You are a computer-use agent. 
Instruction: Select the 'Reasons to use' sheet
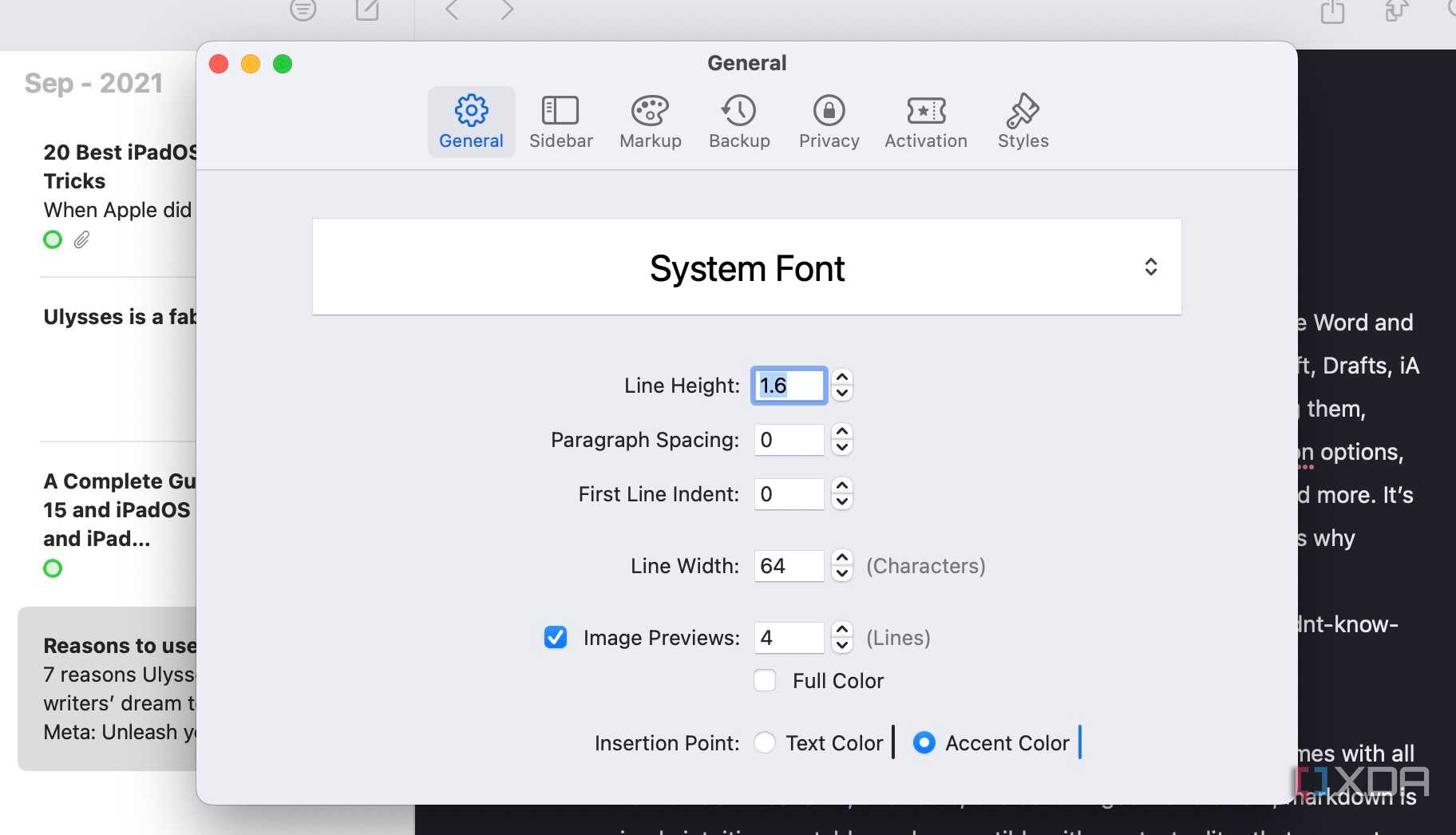tap(108, 688)
